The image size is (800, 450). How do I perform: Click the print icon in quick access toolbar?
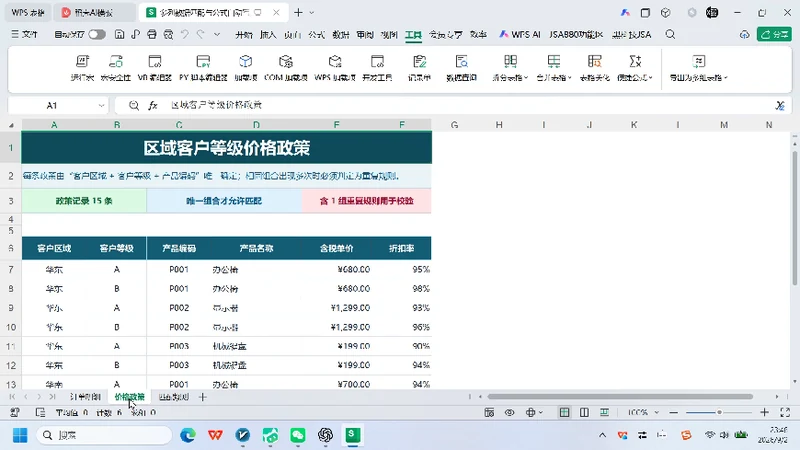pos(152,35)
